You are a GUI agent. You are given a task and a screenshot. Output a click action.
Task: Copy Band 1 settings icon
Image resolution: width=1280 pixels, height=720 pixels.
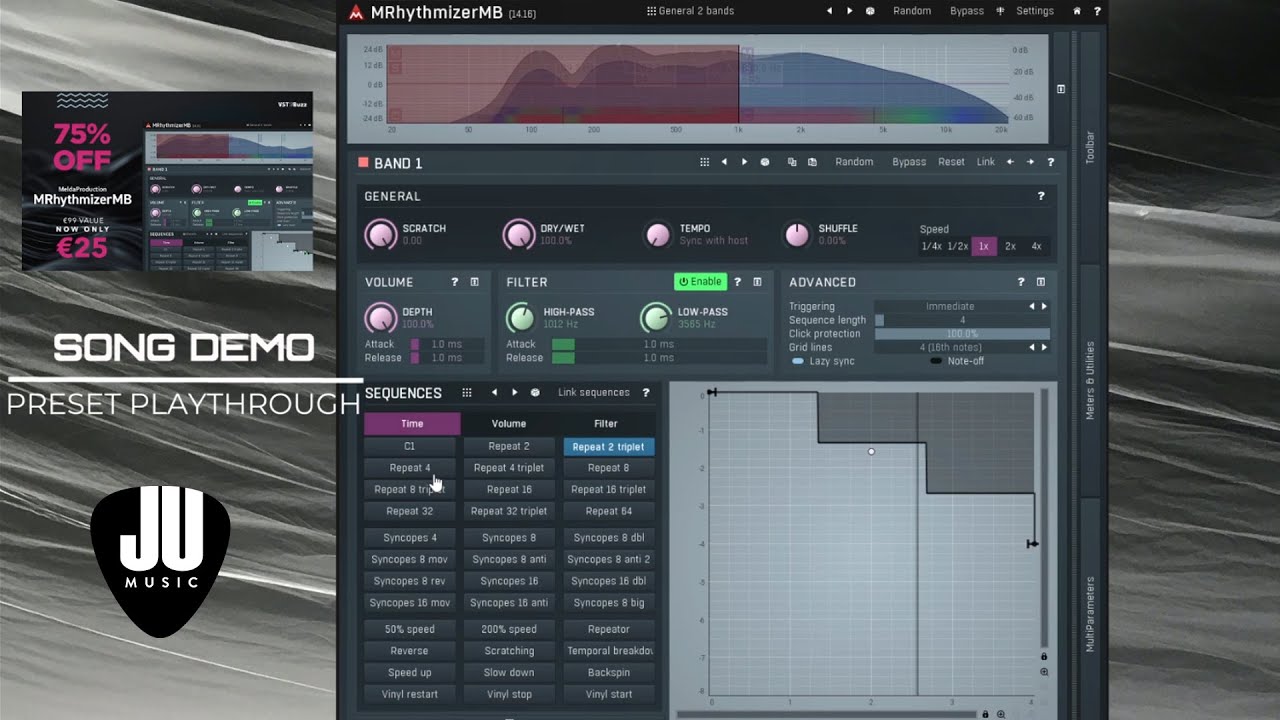[792, 162]
